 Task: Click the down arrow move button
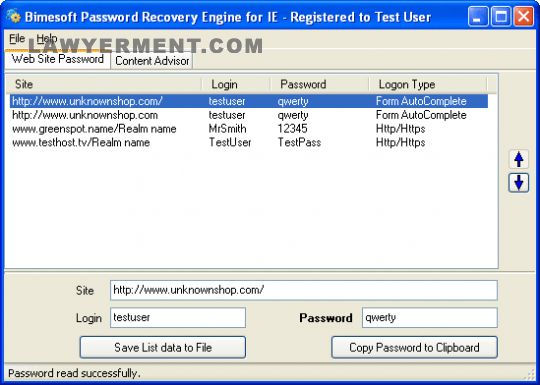[519, 183]
